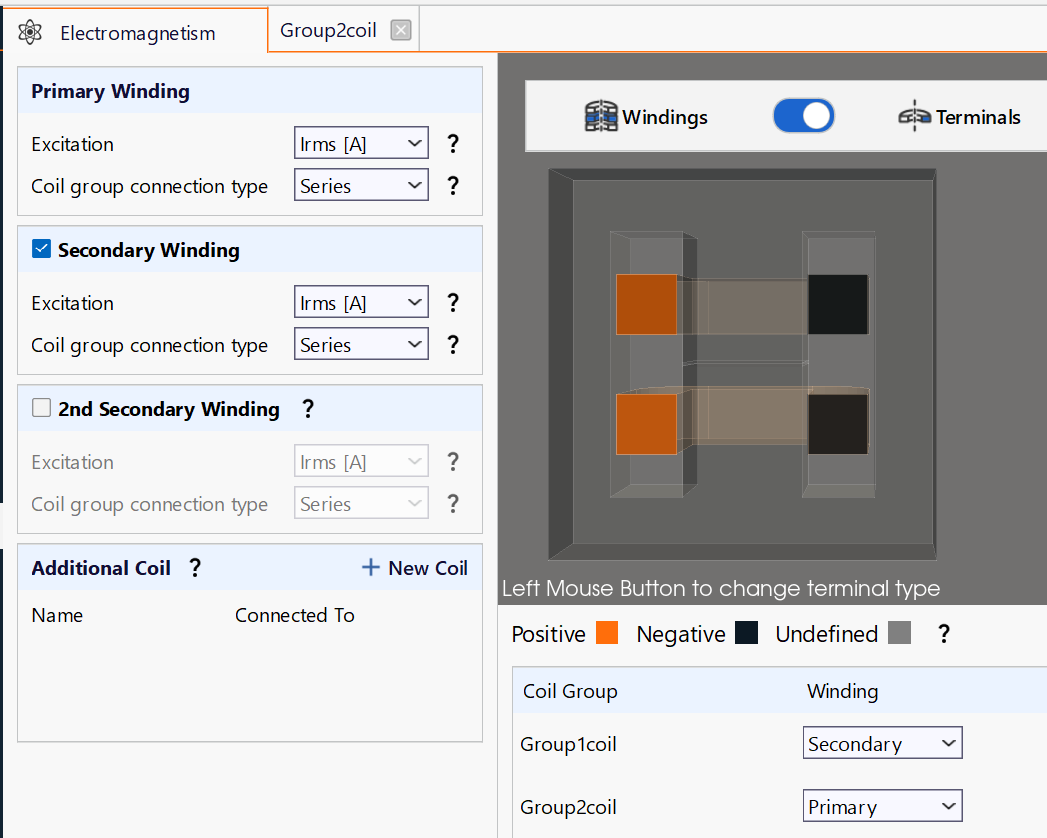Click the plus icon for New Coil
This screenshot has height=838, width=1047.
click(371, 568)
